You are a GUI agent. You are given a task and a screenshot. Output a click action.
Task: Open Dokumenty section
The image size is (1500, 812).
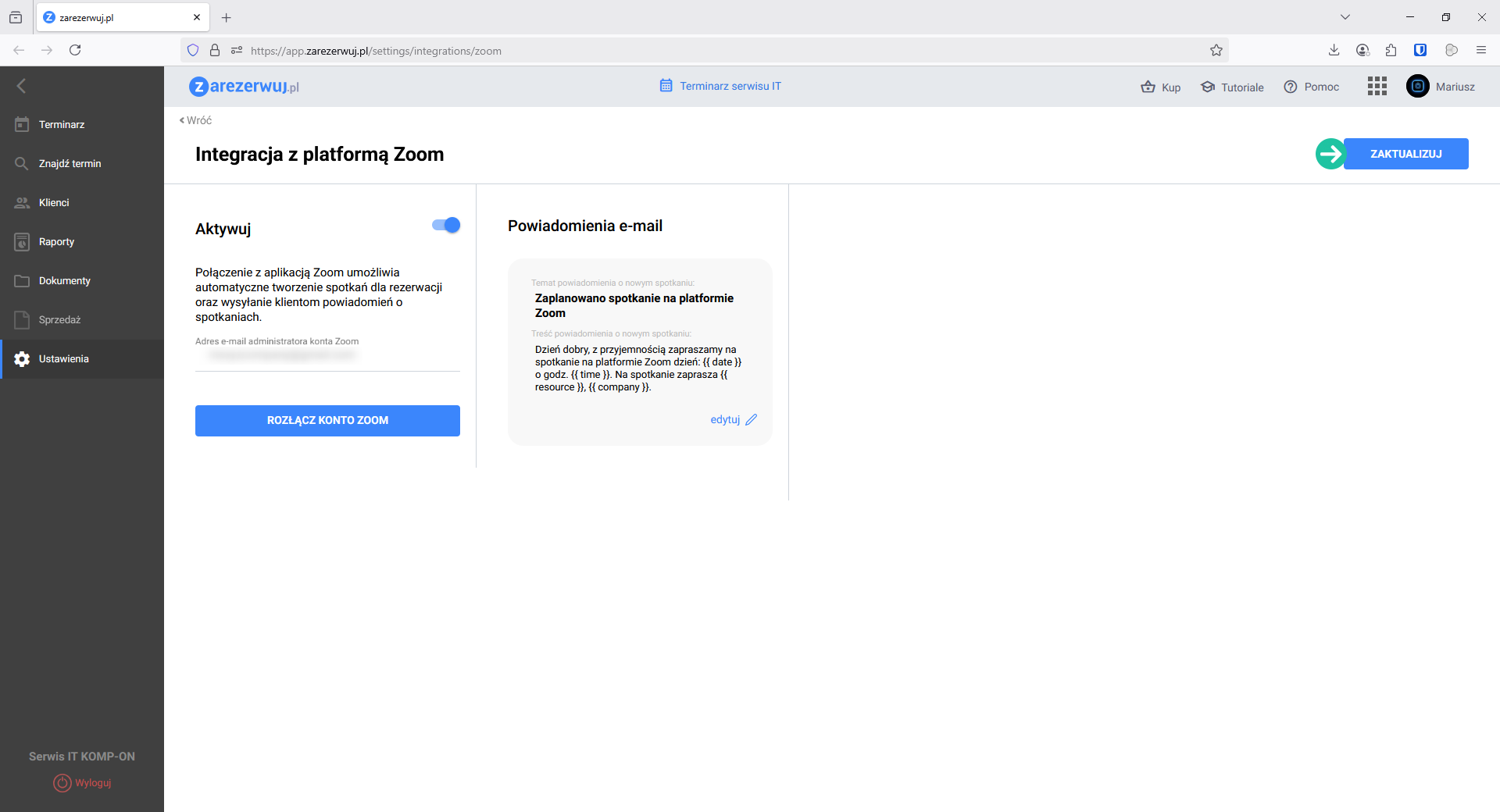click(x=82, y=281)
